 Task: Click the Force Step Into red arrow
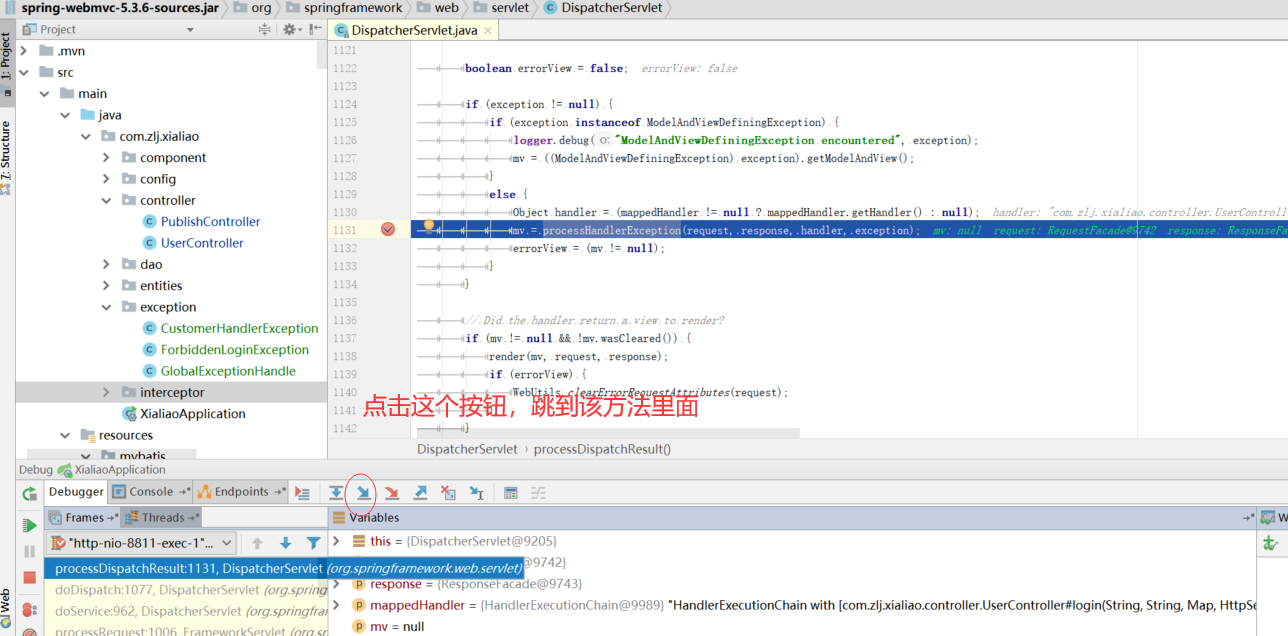tap(392, 493)
